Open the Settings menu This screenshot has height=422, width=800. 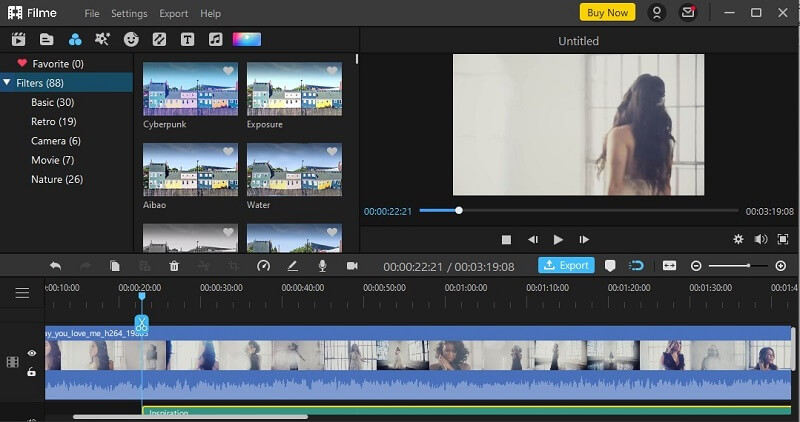[129, 13]
